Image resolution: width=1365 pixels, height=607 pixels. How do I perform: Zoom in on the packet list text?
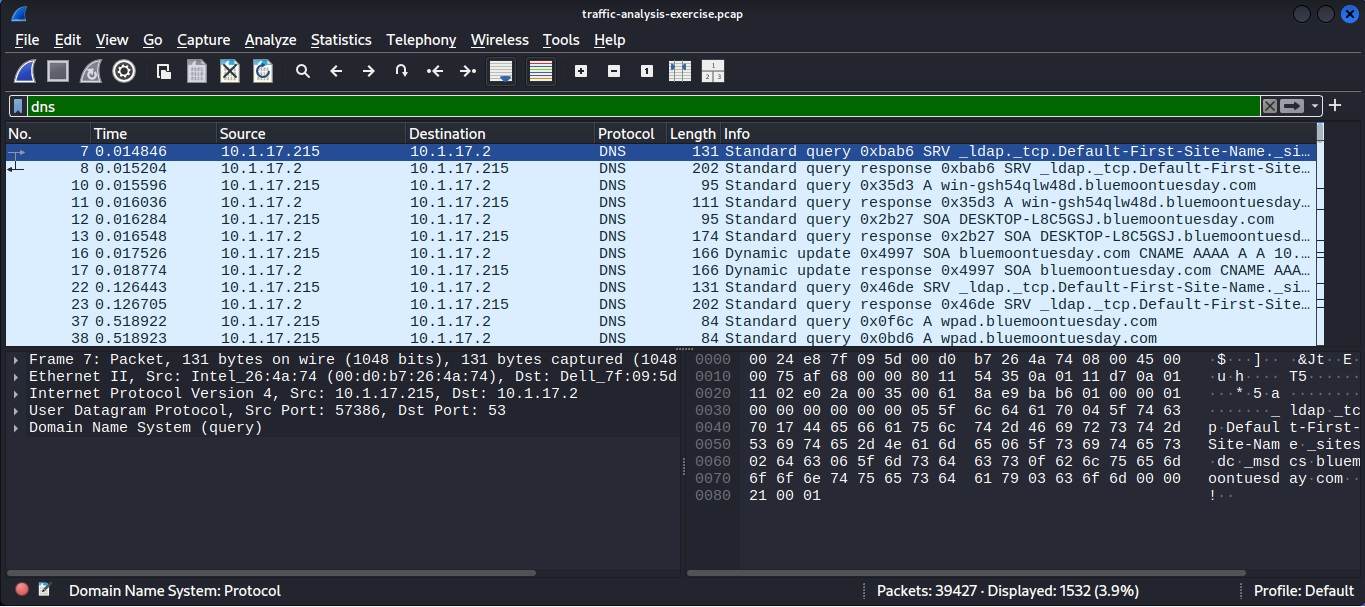coord(580,70)
